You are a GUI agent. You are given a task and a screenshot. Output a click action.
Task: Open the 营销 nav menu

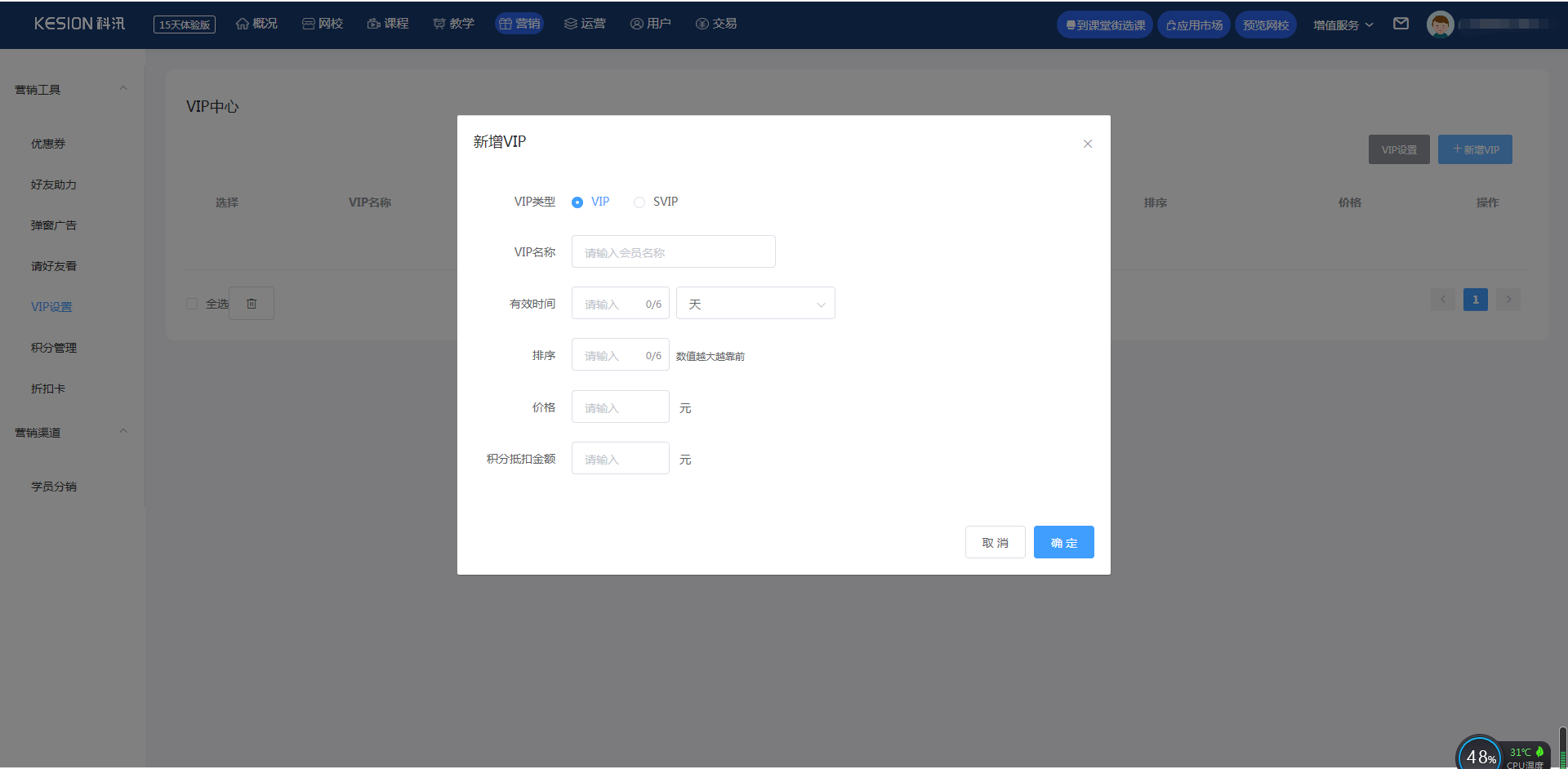pos(519,24)
